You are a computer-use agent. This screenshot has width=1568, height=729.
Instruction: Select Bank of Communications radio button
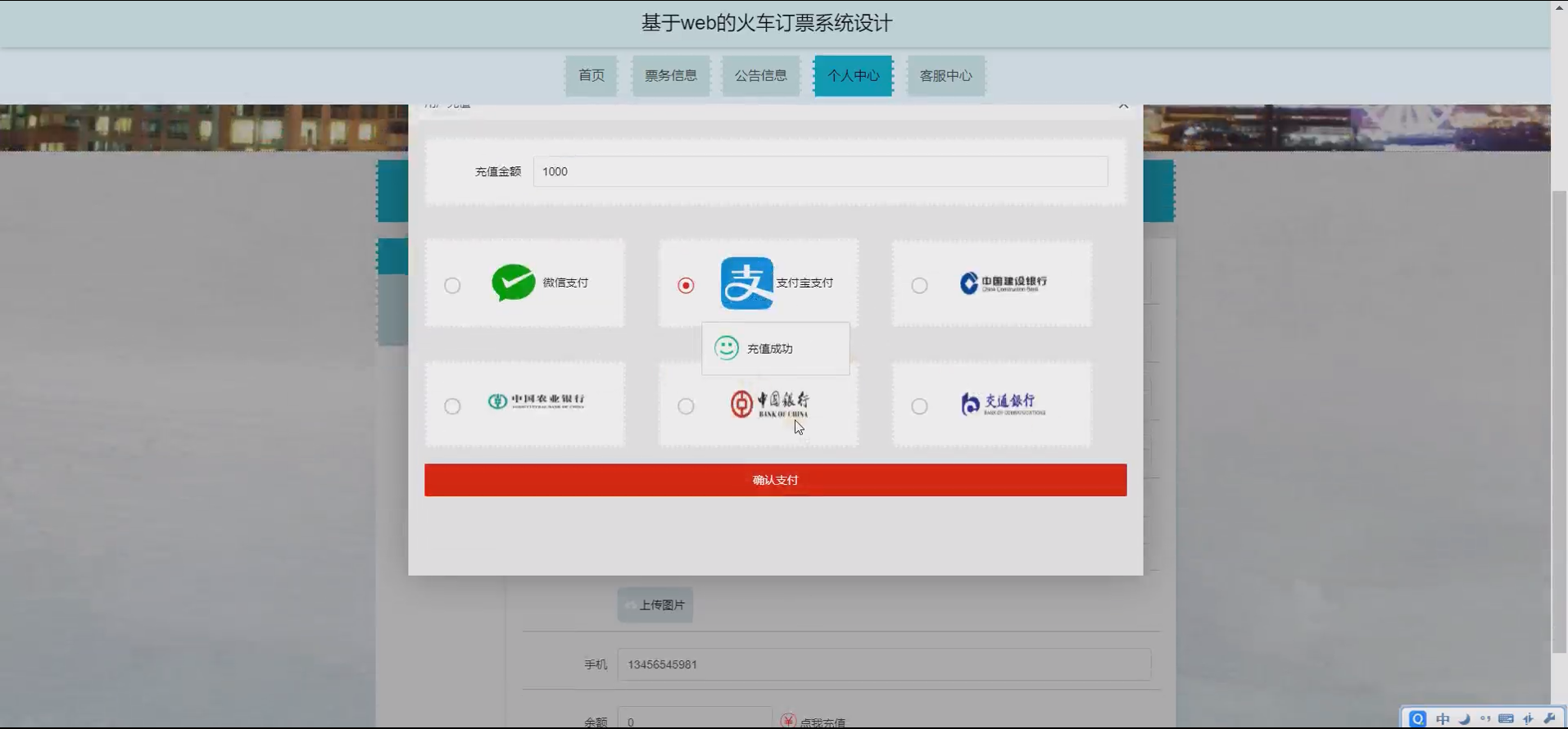click(919, 406)
